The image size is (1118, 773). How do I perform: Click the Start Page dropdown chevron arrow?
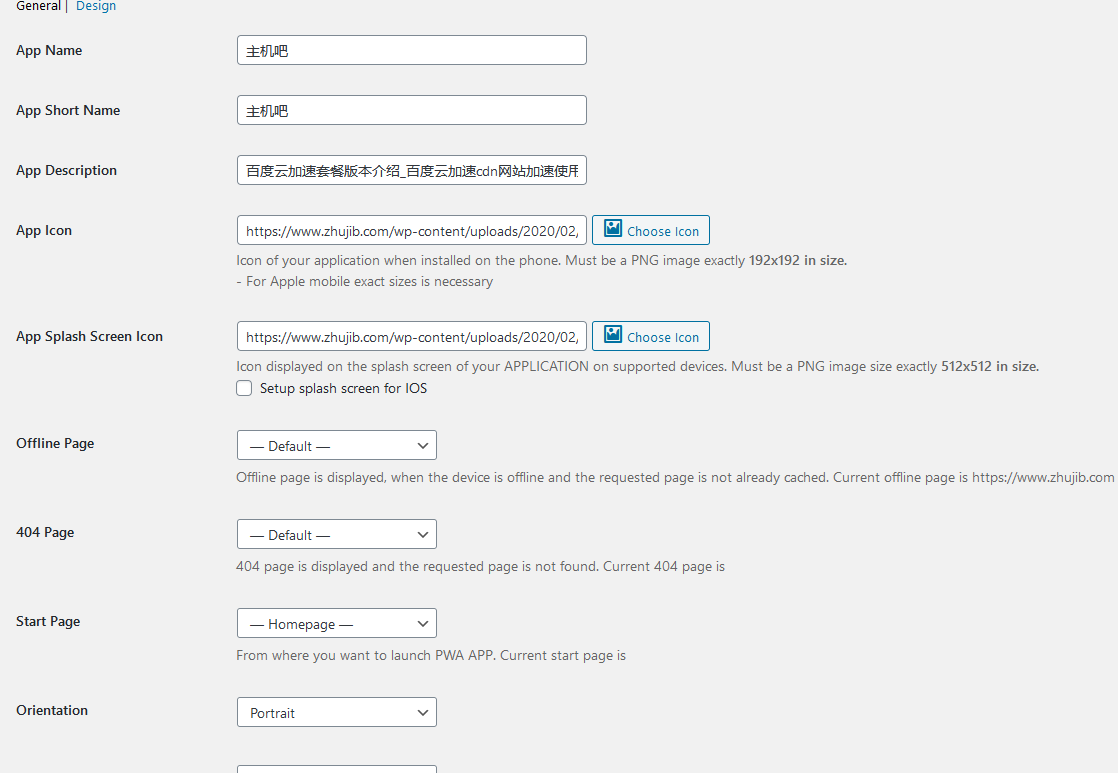pyautogui.click(x=423, y=624)
